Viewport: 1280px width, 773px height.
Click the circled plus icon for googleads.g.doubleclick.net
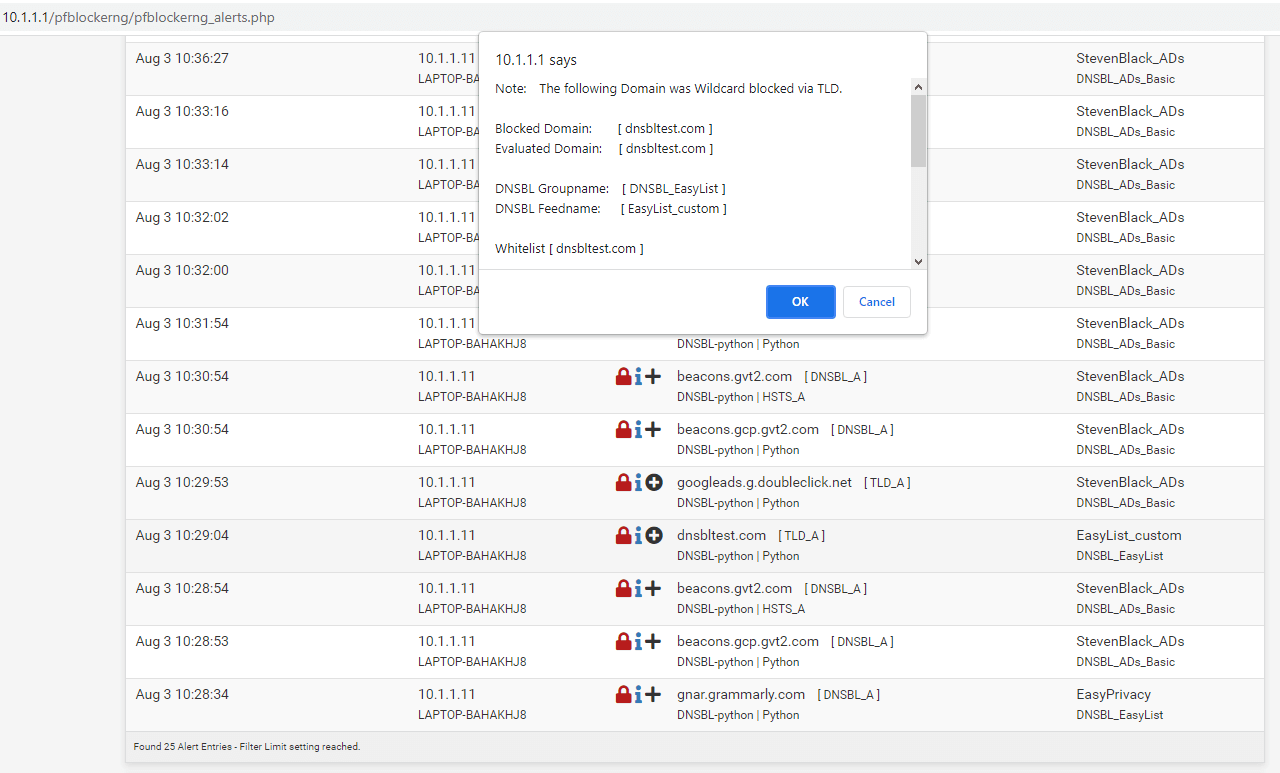click(654, 482)
